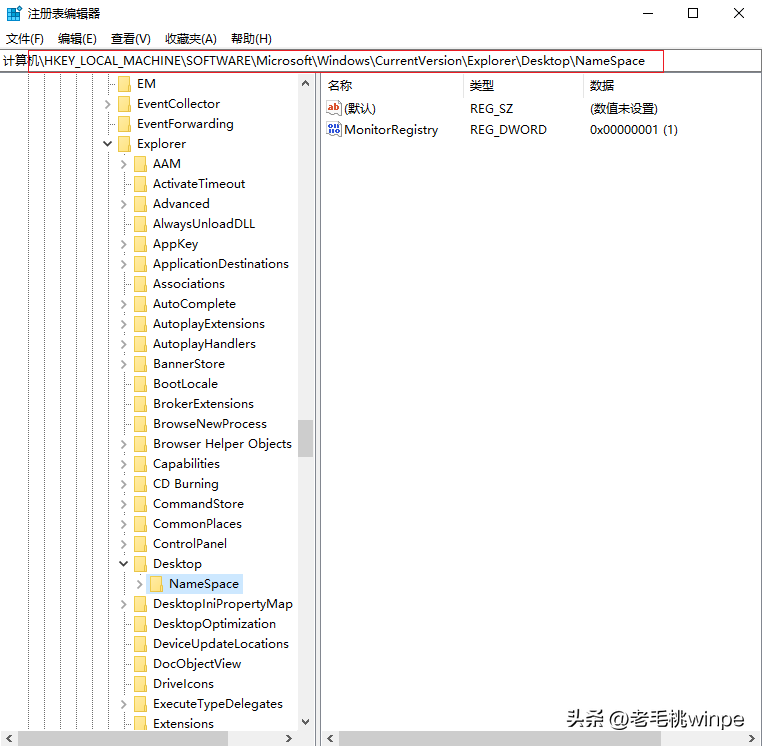
Task: Click the values pane scroll left arrow
Action: [330, 738]
